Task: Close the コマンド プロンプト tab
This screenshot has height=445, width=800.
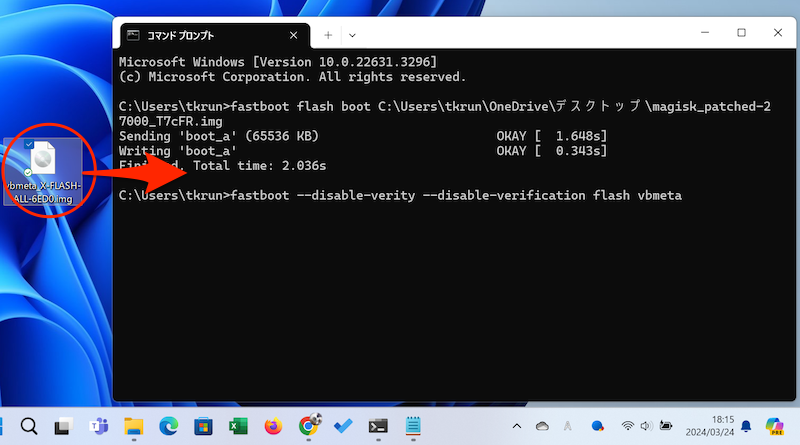Action: [x=299, y=34]
